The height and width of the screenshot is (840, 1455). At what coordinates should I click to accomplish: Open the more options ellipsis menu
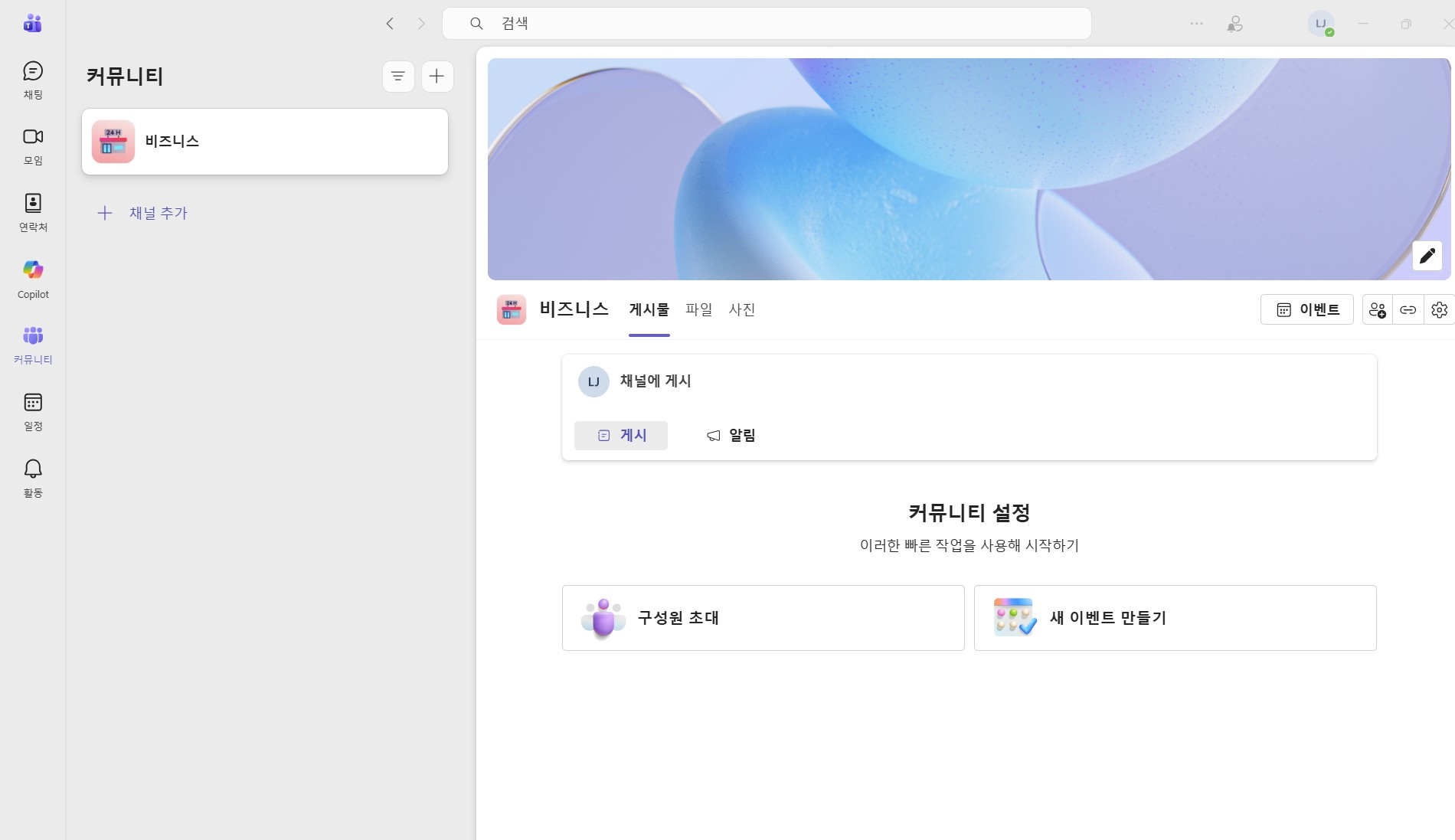[x=1197, y=24]
